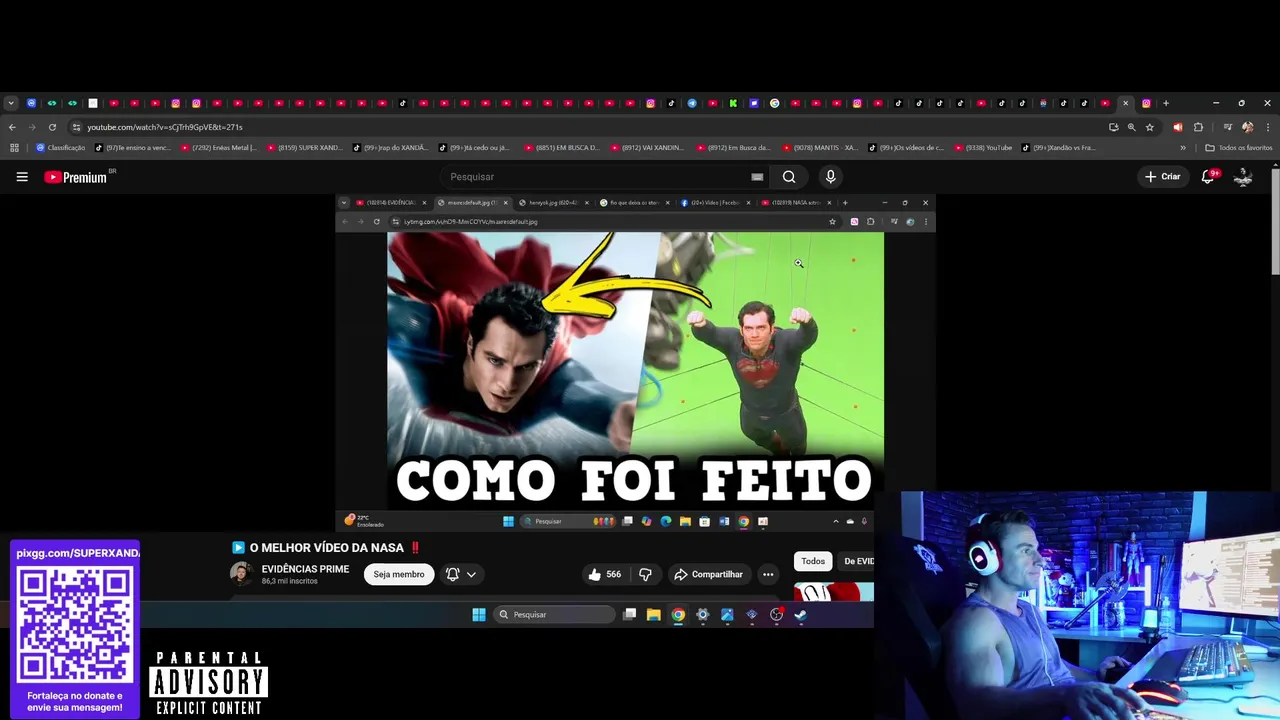Open the media control icon in toolbar
The image size is (1280, 720).
[x=1227, y=127]
